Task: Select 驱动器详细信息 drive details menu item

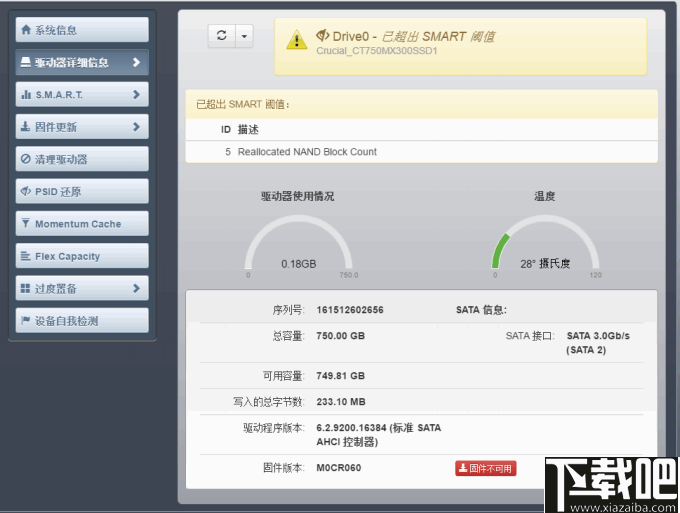Action: click(x=82, y=62)
